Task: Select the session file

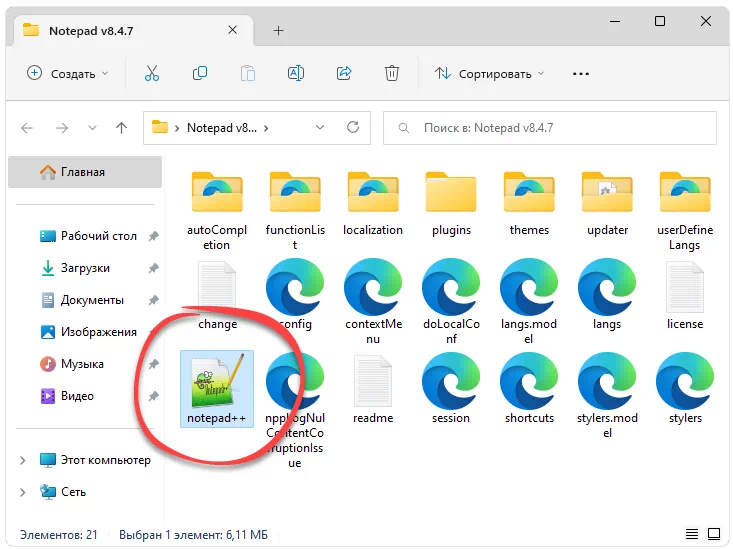Action: click(451, 388)
